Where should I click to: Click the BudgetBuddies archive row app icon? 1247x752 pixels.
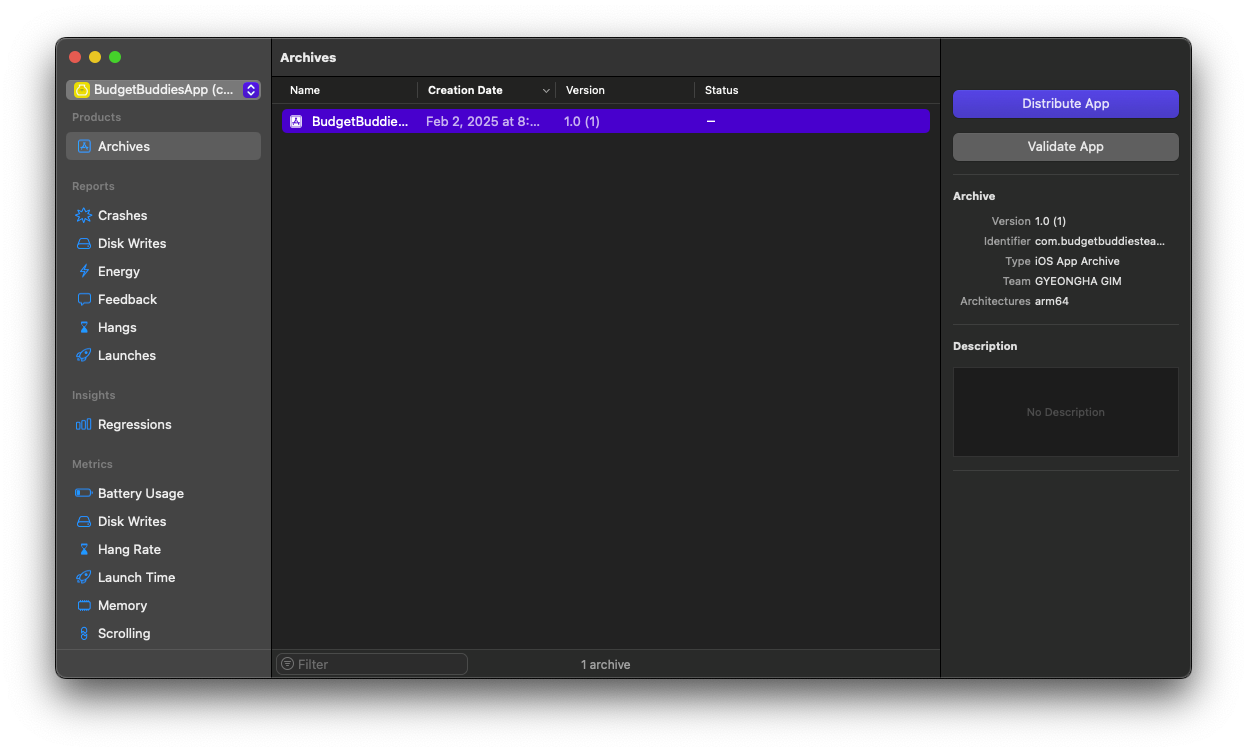296,121
